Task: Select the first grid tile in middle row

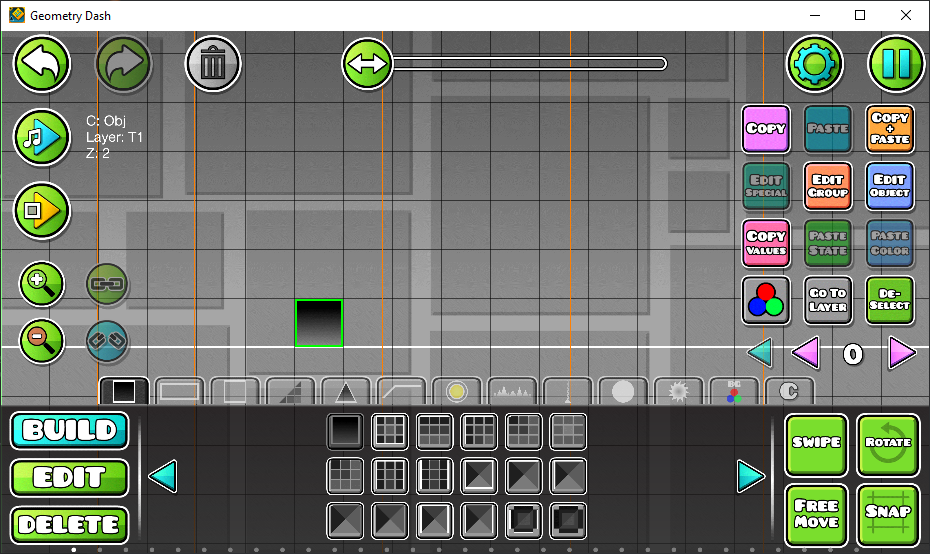Action: pos(345,476)
